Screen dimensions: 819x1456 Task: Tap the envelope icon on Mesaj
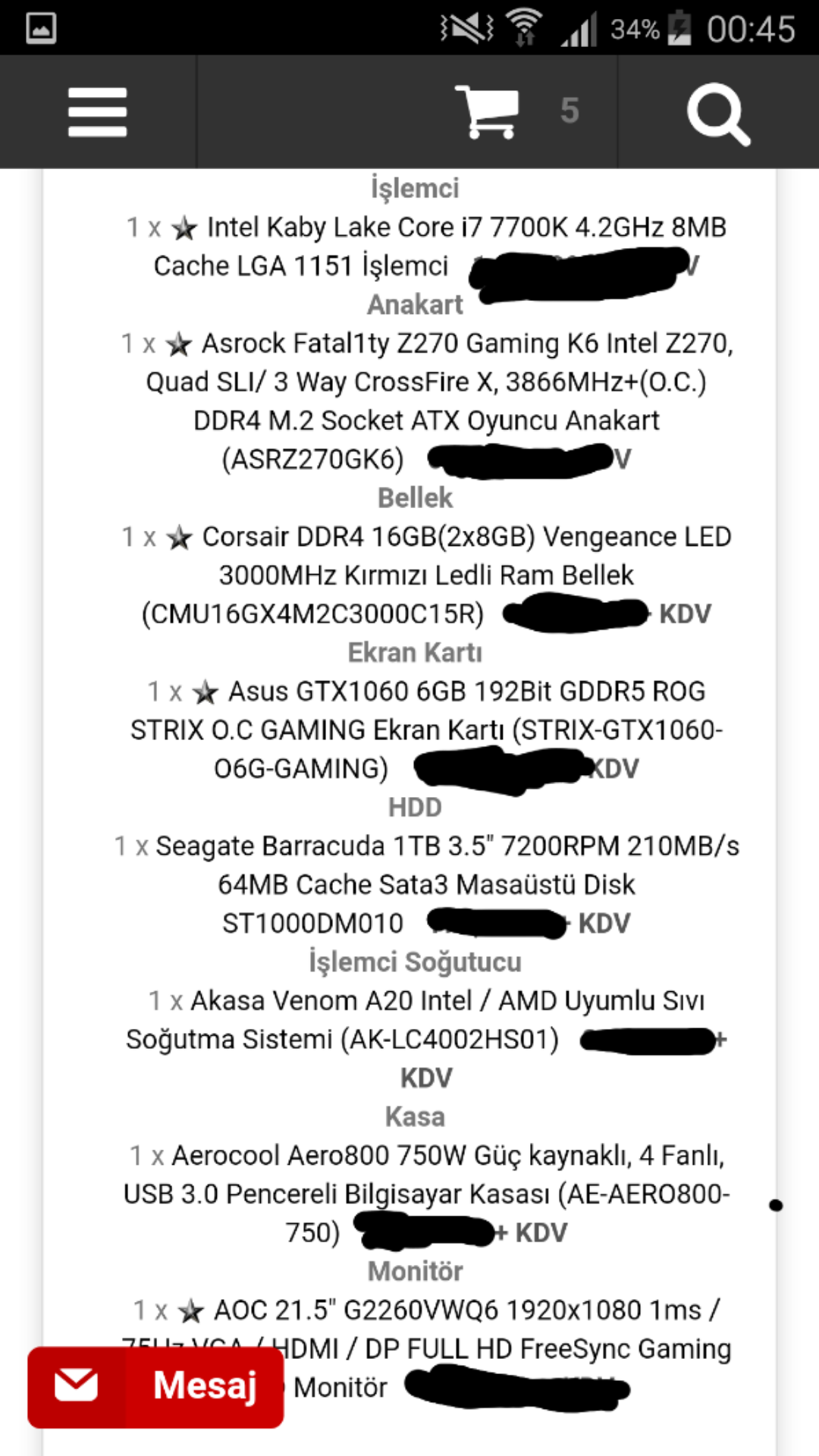pyautogui.click(x=76, y=1386)
